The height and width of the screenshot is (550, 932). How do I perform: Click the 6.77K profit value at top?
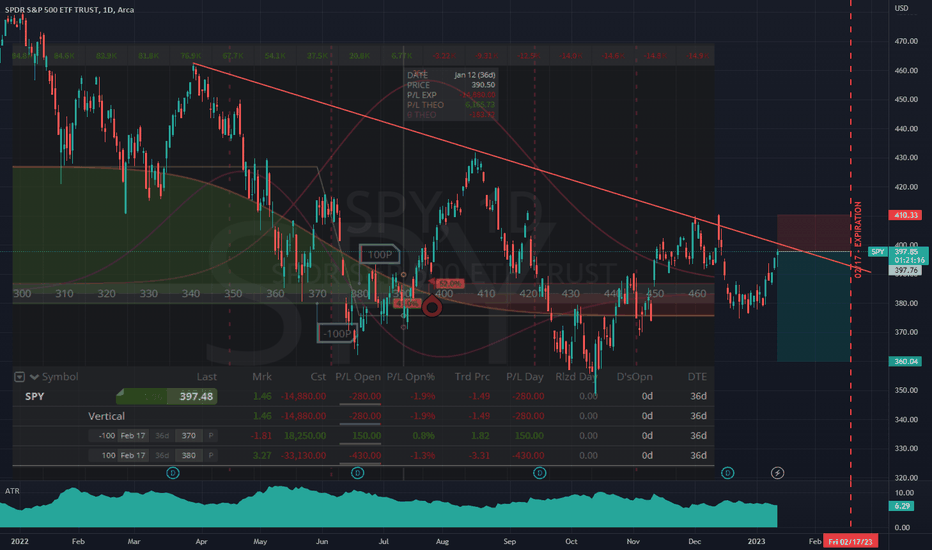click(x=402, y=56)
